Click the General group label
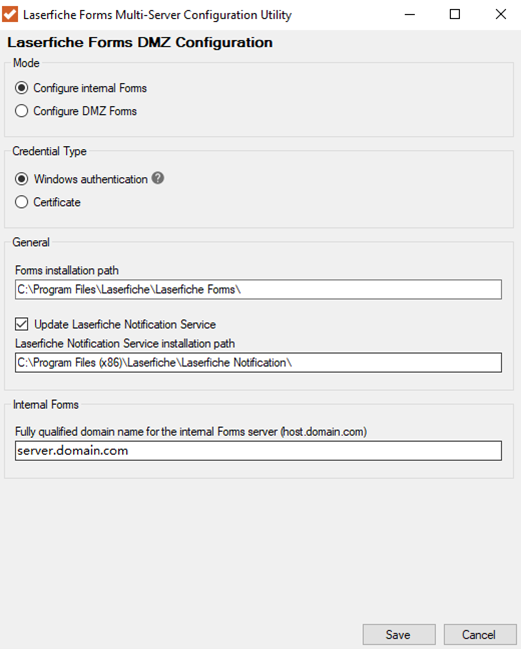Screen dimensions: 521x649 (31, 242)
